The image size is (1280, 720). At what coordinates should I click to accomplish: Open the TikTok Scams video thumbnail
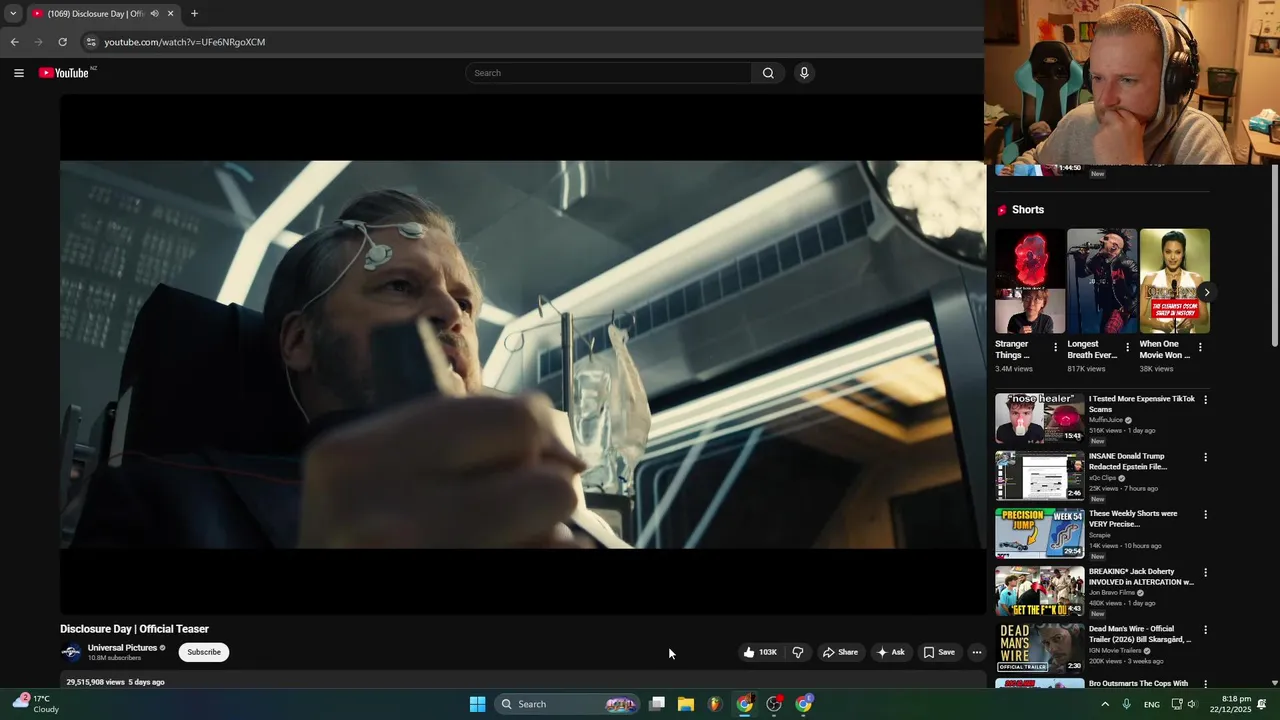(x=1039, y=419)
